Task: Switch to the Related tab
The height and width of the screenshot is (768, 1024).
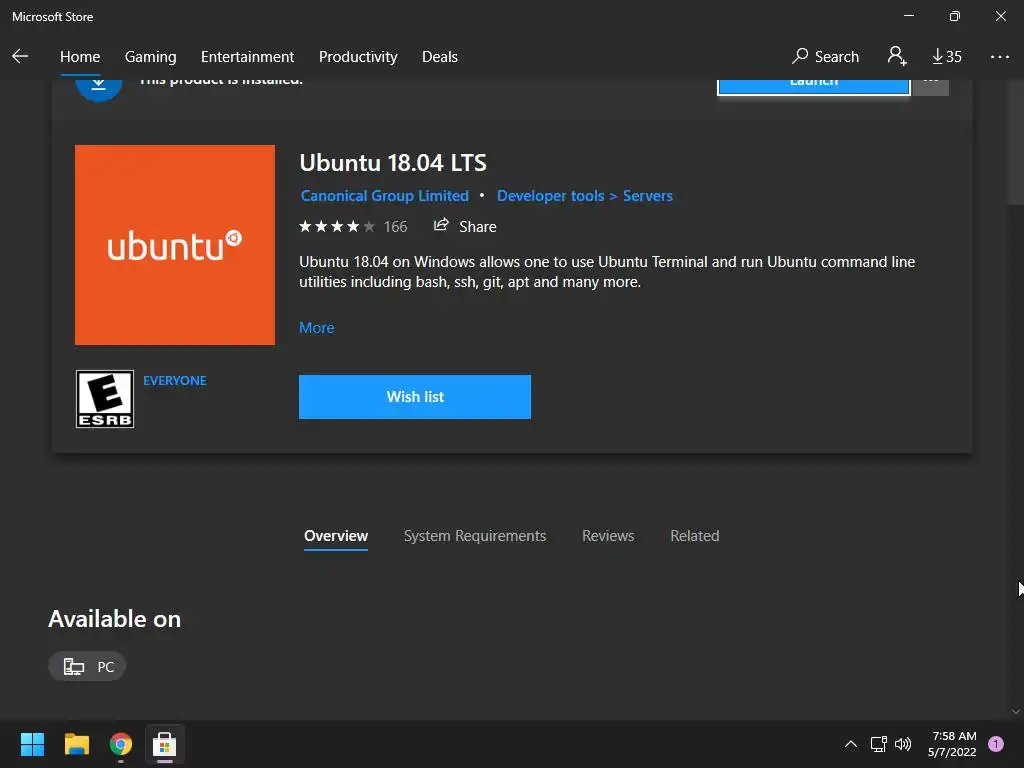Action: (x=694, y=536)
